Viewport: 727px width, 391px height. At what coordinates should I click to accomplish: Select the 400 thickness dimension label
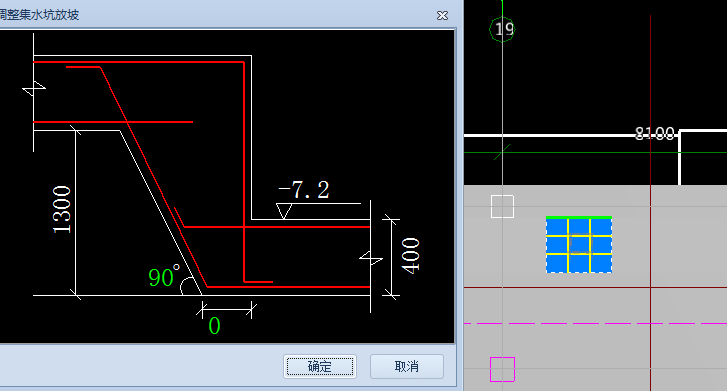tap(410, 255)
